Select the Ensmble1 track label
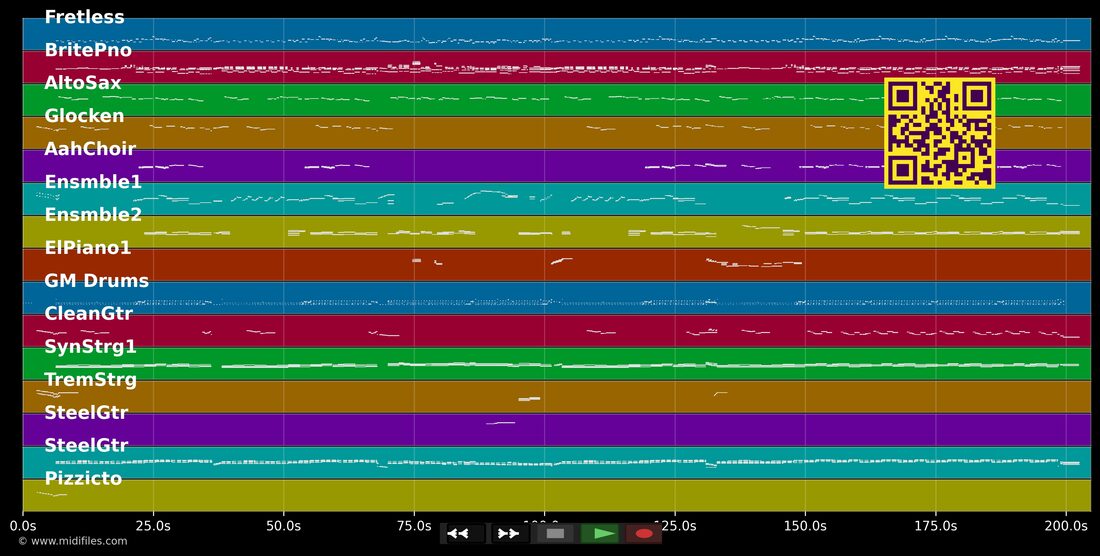Image resolution: width=1100 pixels, height=556 pixels. tap(93, 182)
